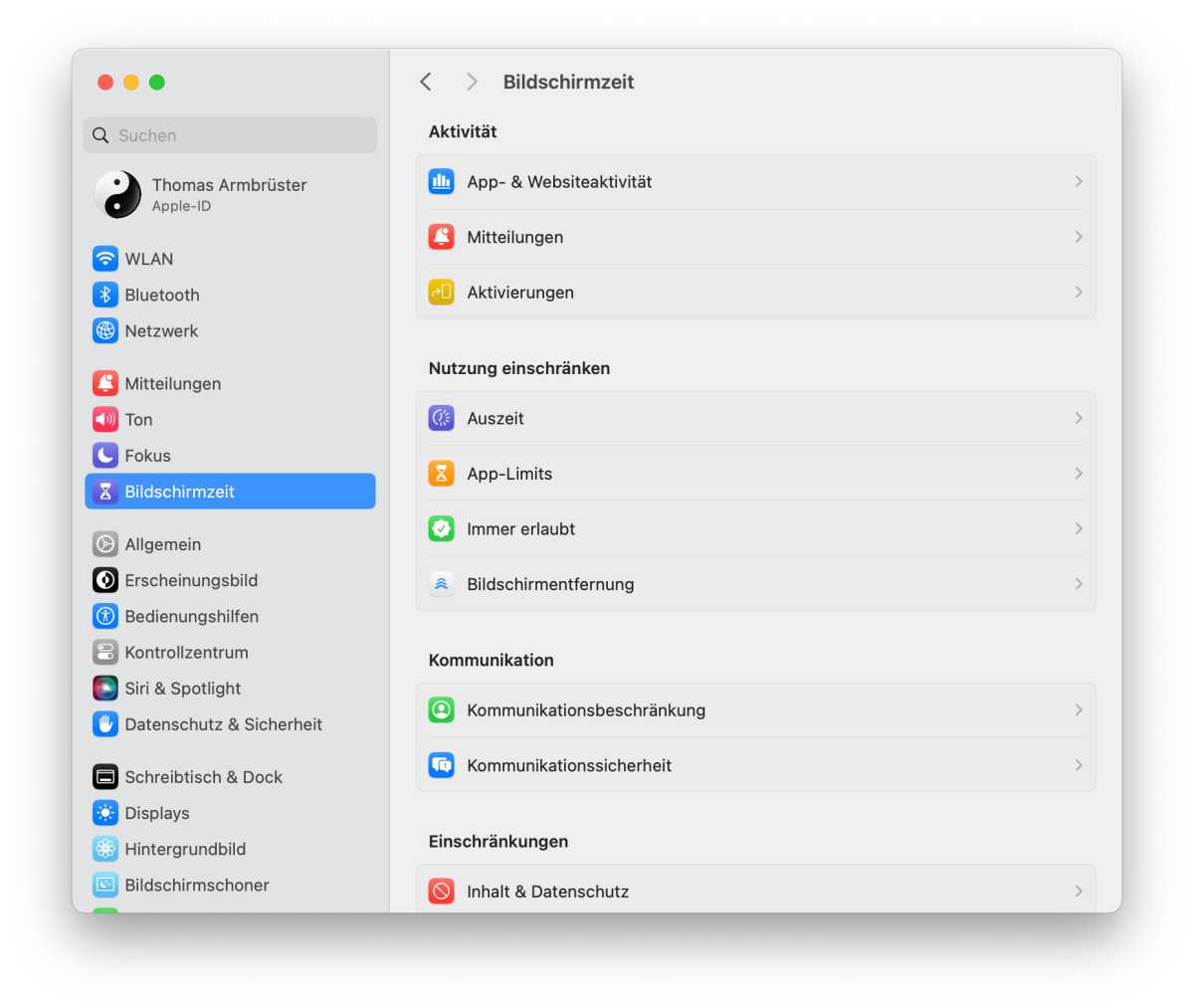Select WLAN in the sidebar
This screenshot has width=1194, height=1008.
pos(148,259)
